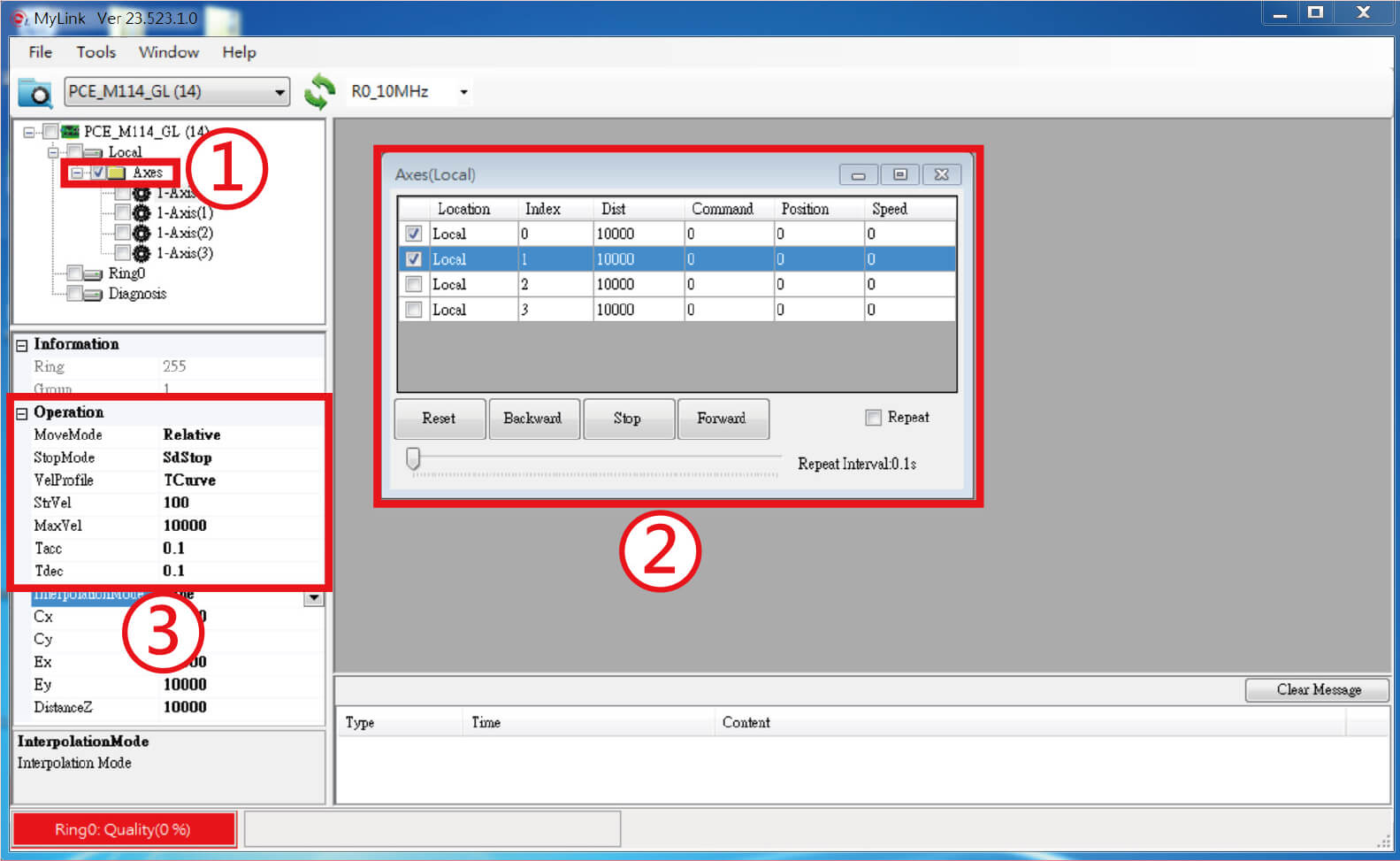Click the Repeat Interval slider handle
1400x861 pixels.
(x=413, y=458)
